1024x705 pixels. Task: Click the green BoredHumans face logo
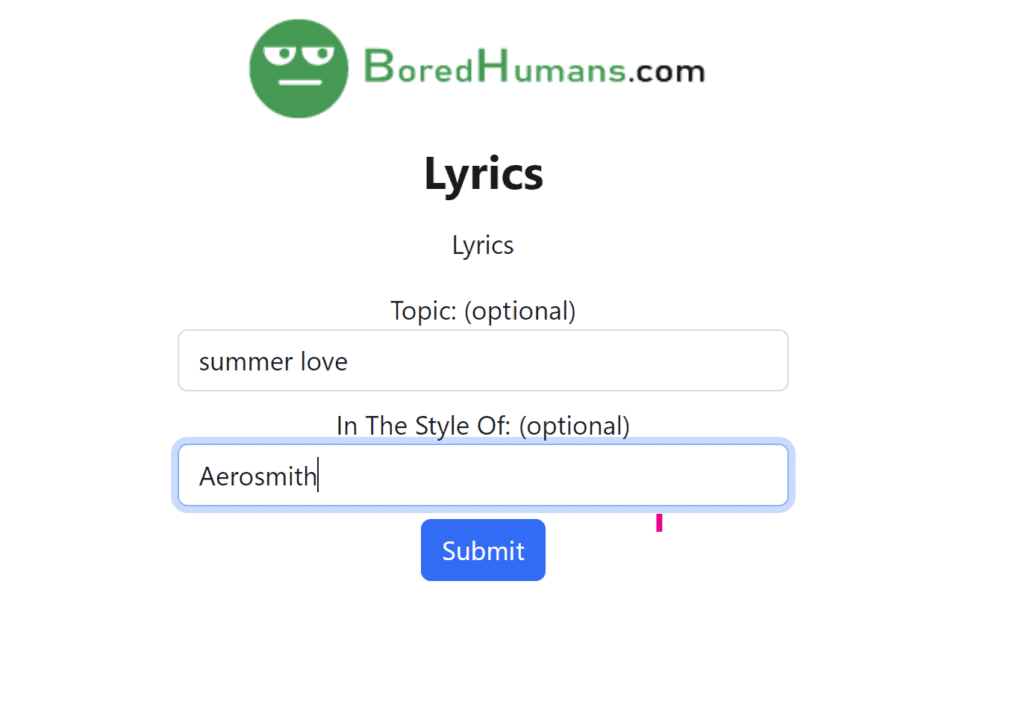coord(297,67)
